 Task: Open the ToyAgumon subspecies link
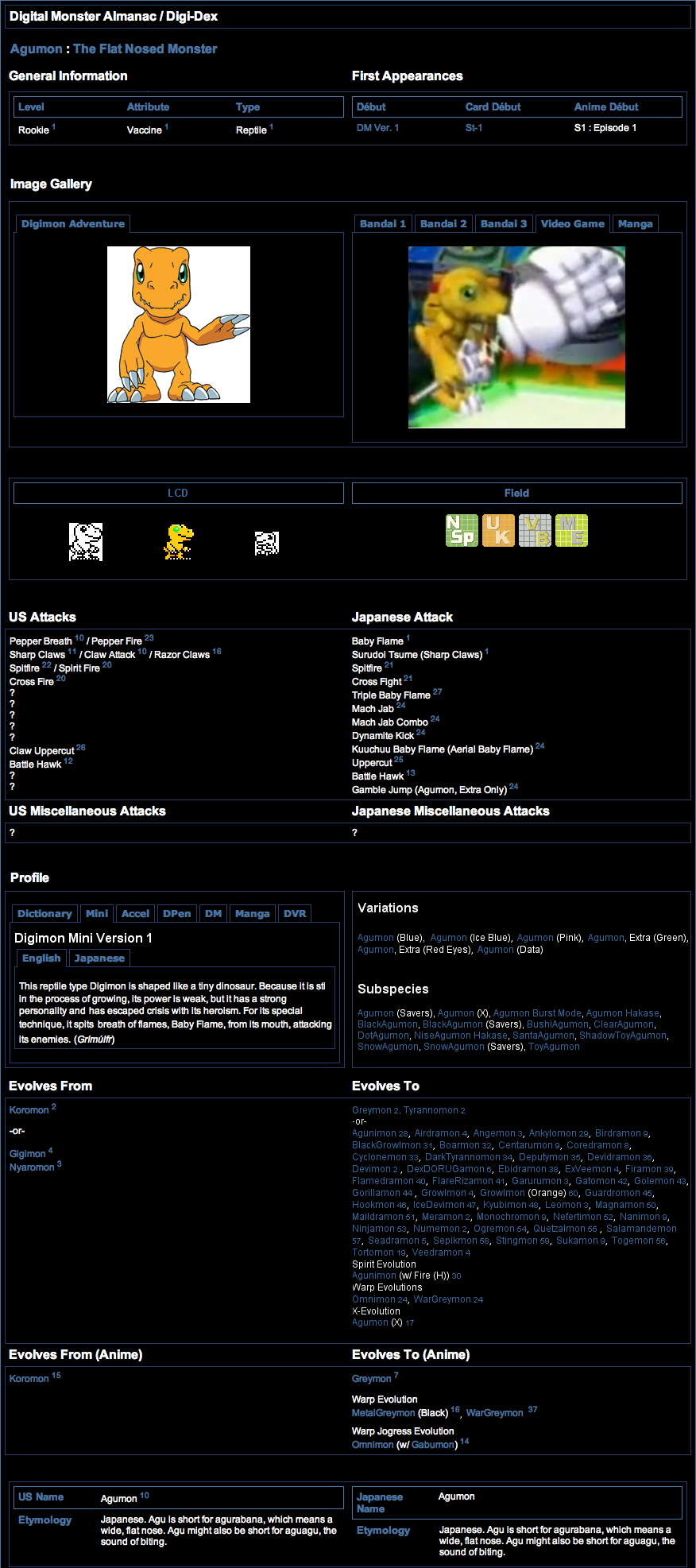(x=554, y=1047)
